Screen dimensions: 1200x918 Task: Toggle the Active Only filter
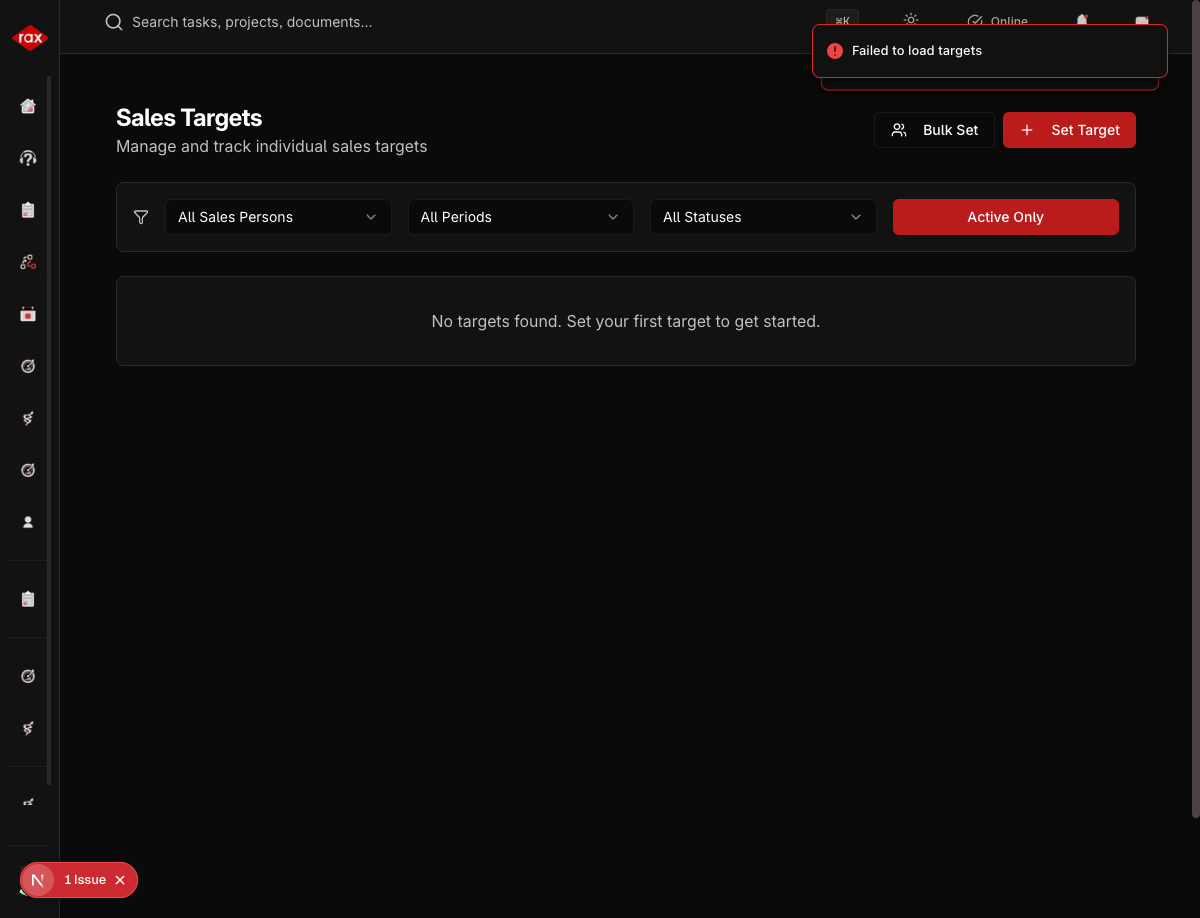point(1005,217)
